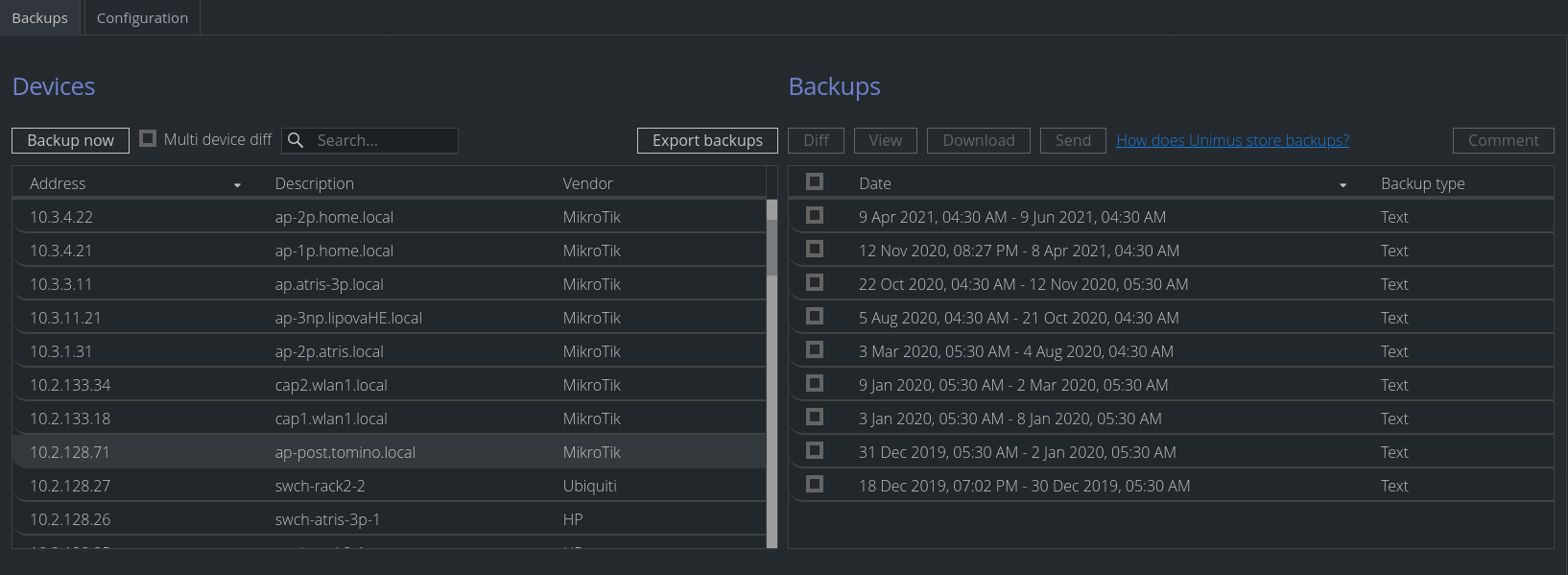
Task: Click the Backup type column header
Action: click(1422, 183)
